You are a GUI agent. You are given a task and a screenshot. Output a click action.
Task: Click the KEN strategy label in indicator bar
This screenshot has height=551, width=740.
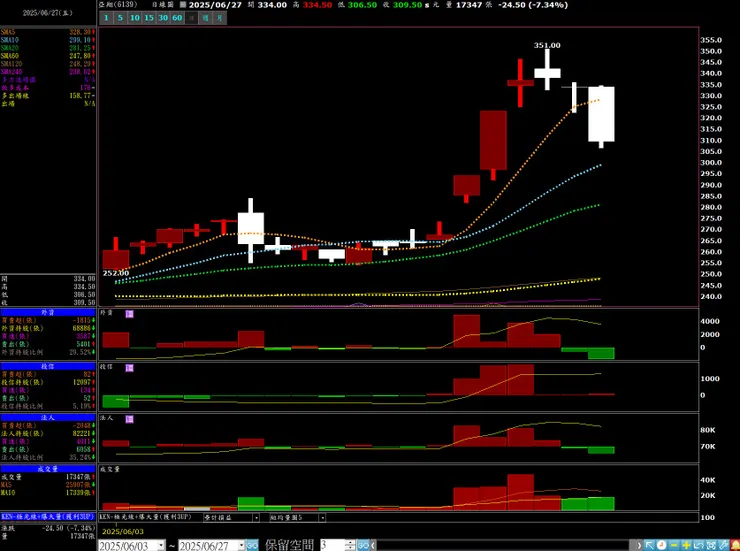146,517
